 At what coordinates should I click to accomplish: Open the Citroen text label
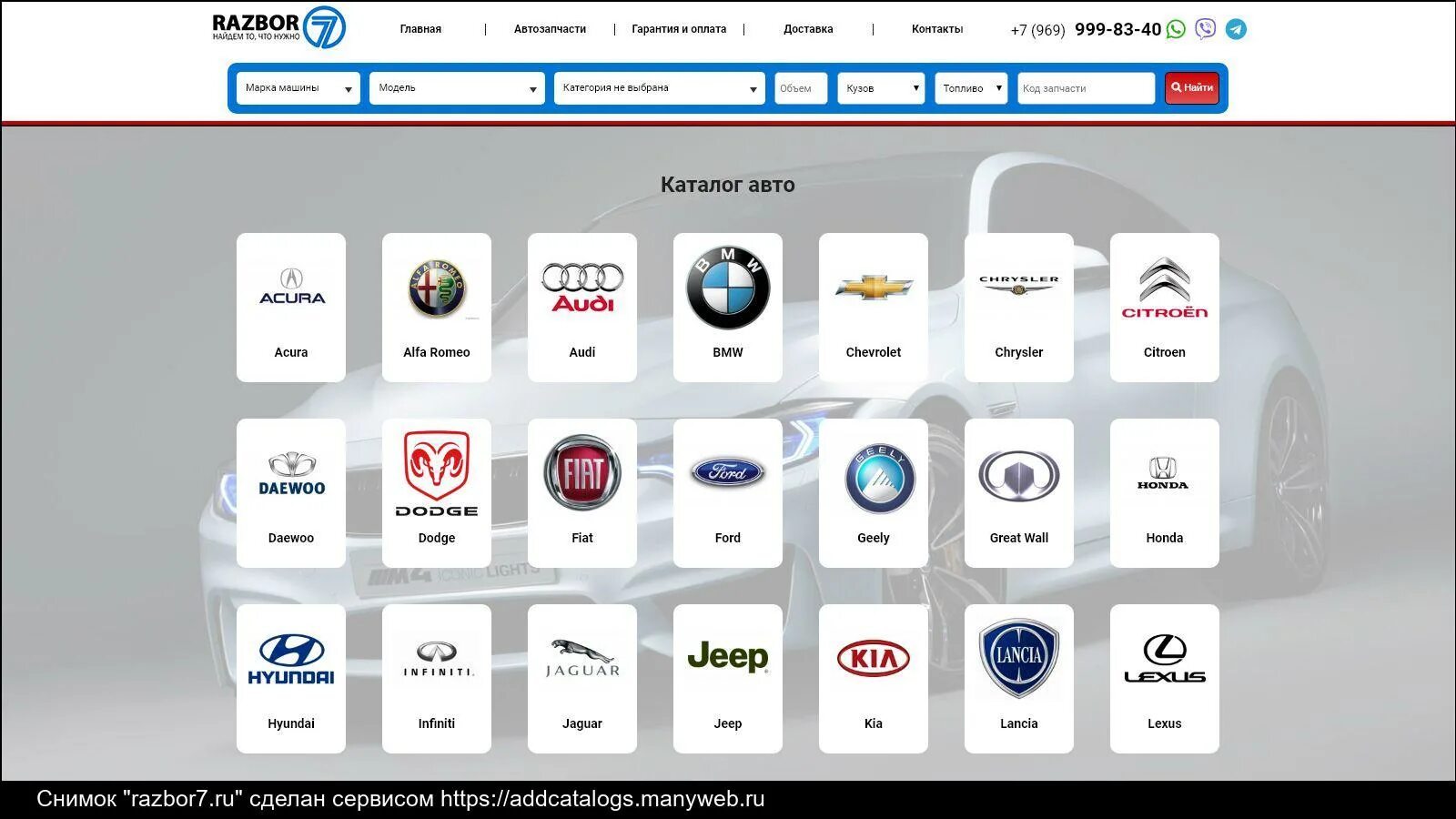point(1165,352)
